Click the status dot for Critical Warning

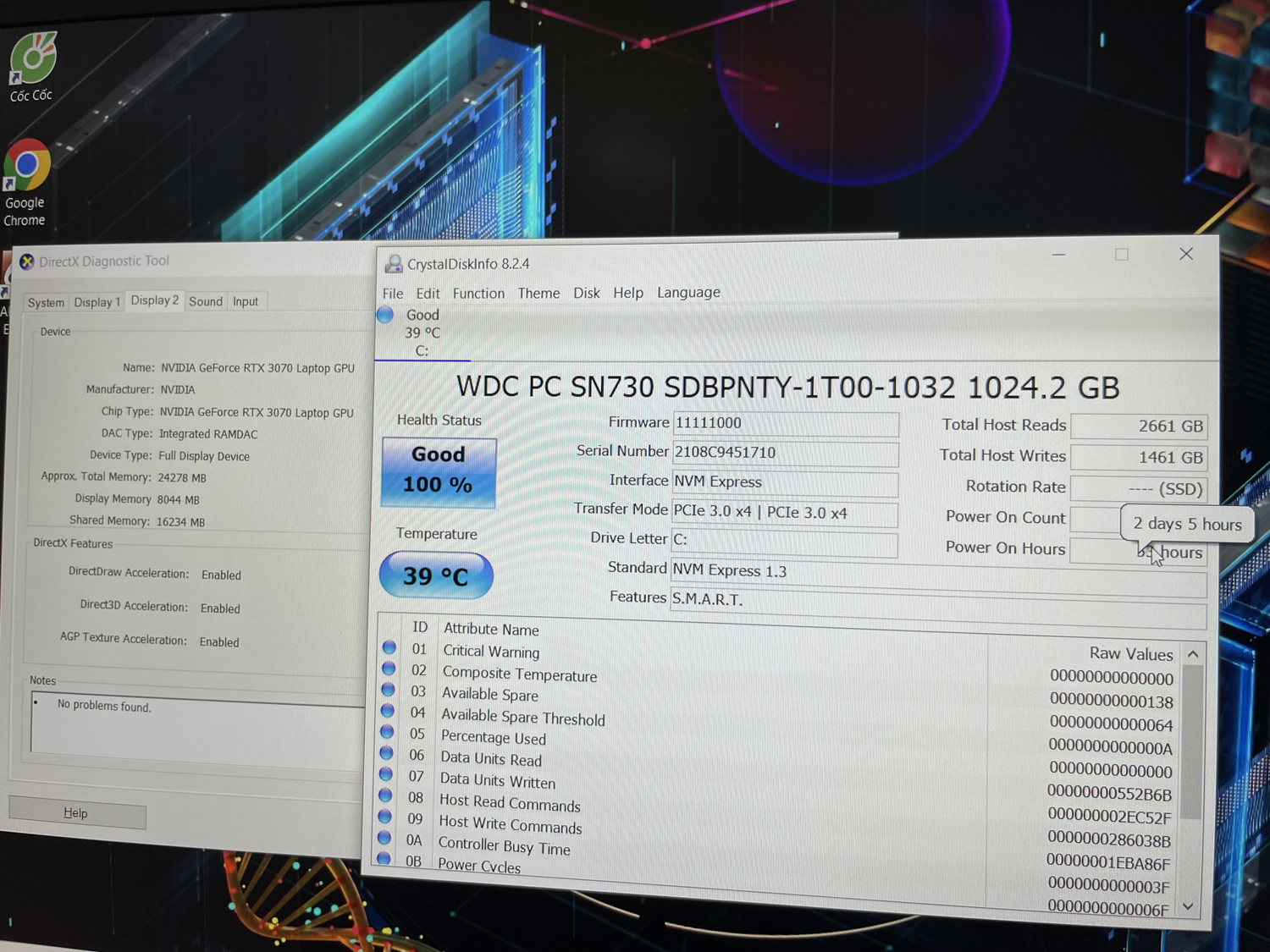[x=389, y=647]
